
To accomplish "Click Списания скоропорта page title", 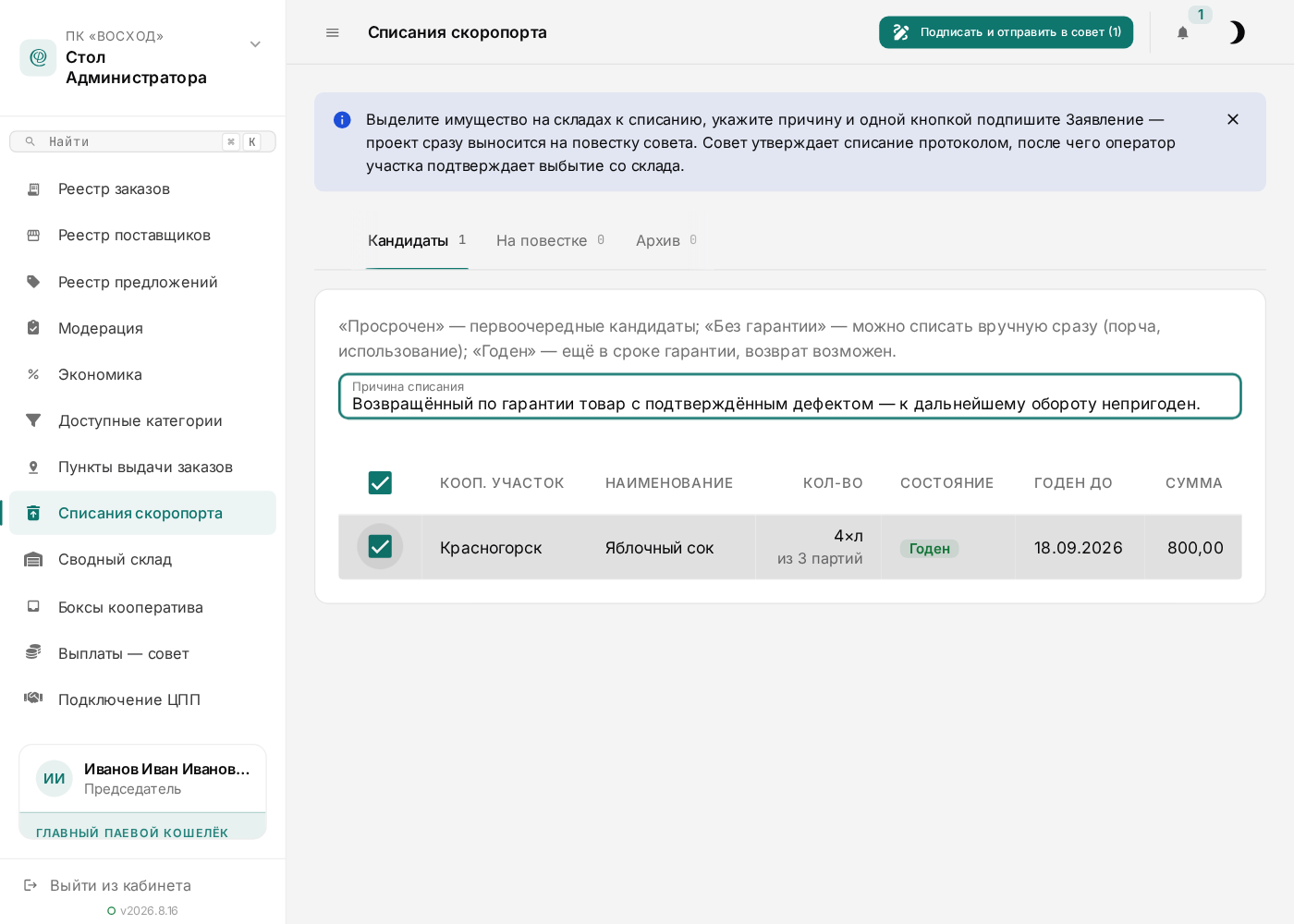I will pyautogui.click(x=458, y=32).
